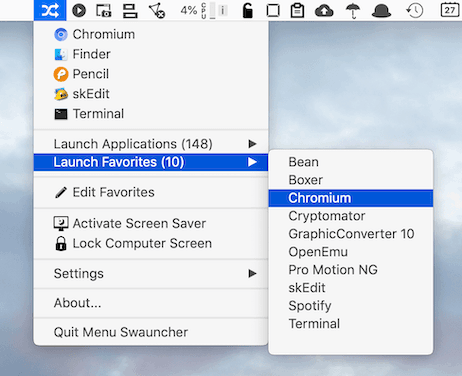The width and height of the screenshot is (462, 376).
Task: Click the Terminal app icon in main menu
Action: point(61,114)
